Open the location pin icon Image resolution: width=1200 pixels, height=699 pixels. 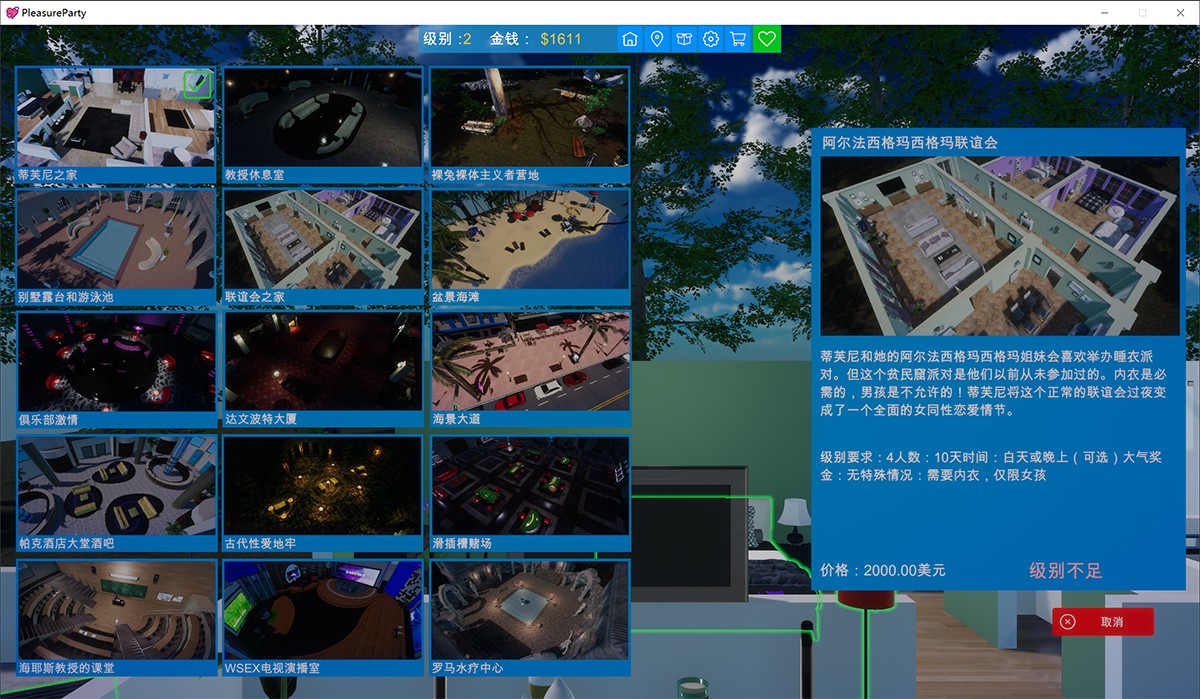click(x=657, y=39)
